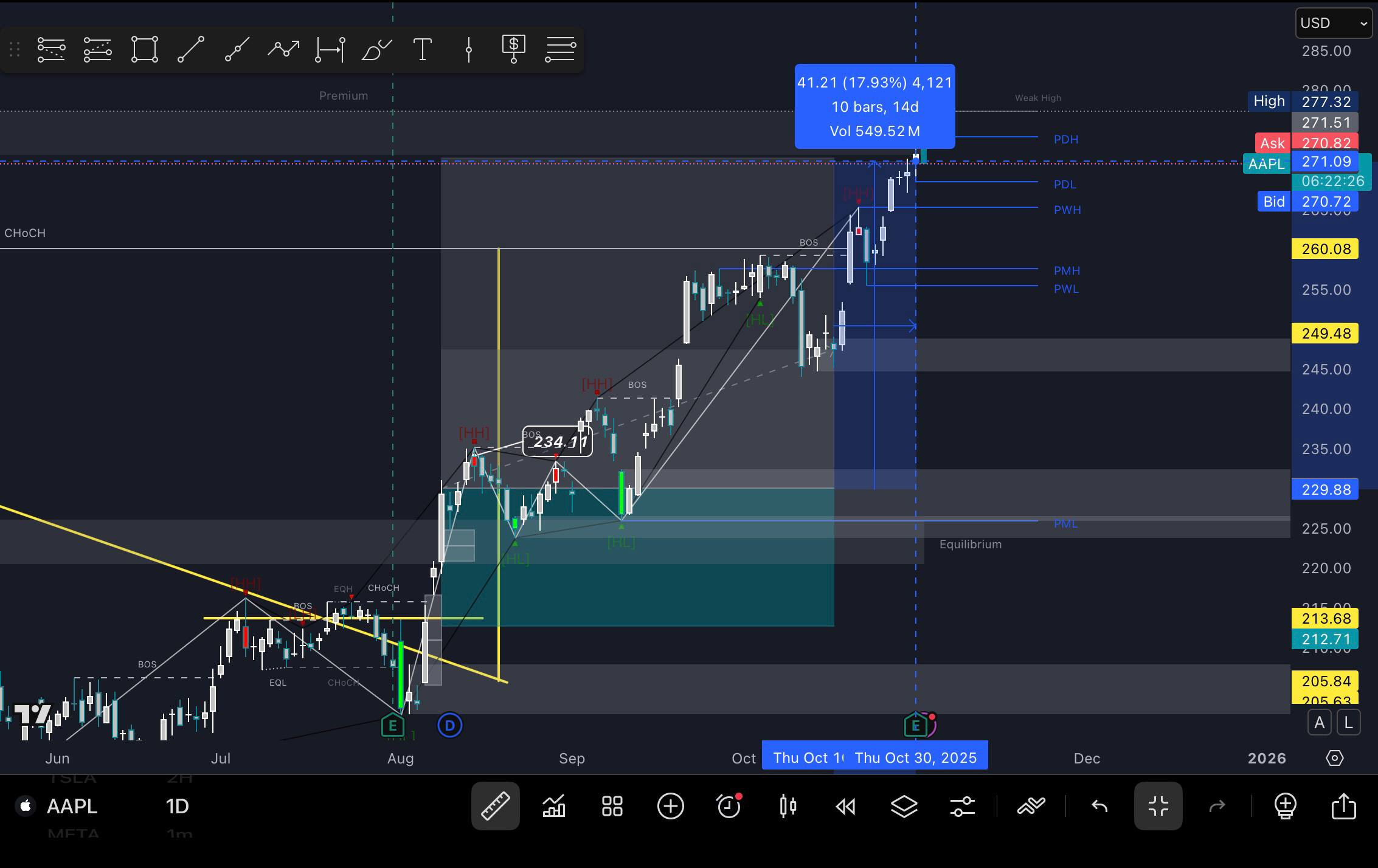Viewport: 1378px width, 868px height.
Task: Open the USD currency dropdown
Action: (x=1332, y=23)
